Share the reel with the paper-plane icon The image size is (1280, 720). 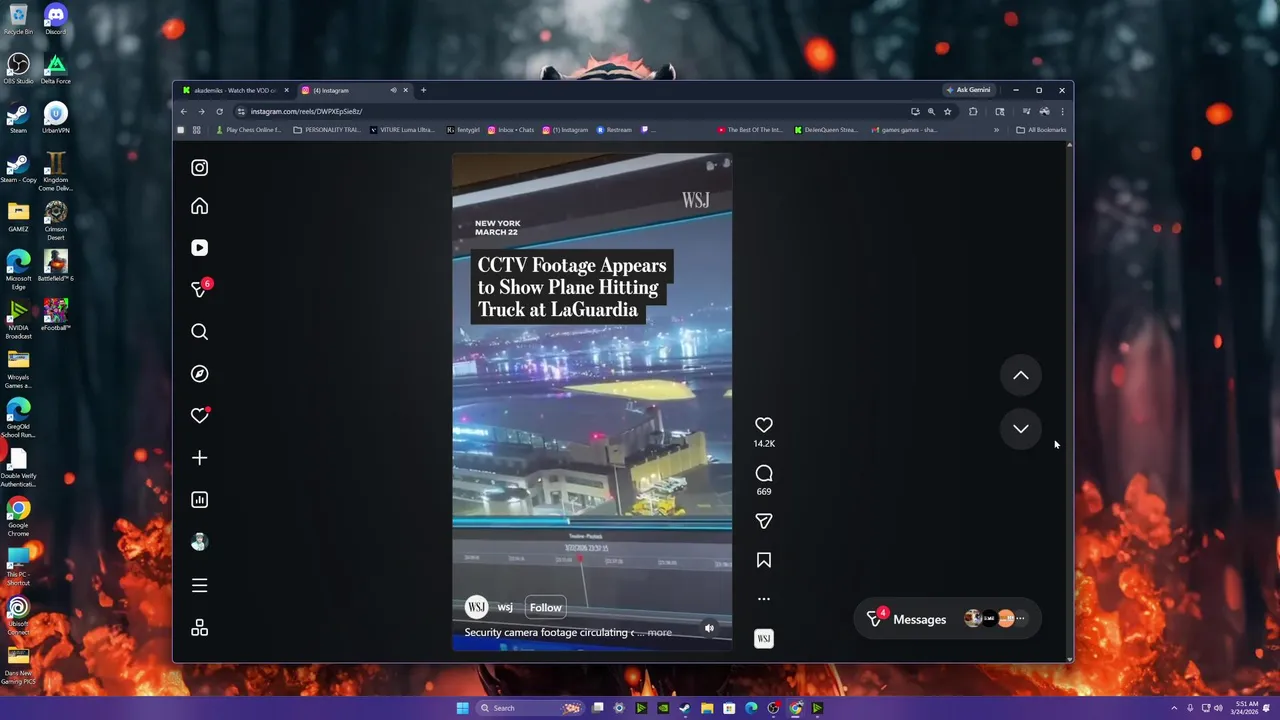tap(764, 521)
